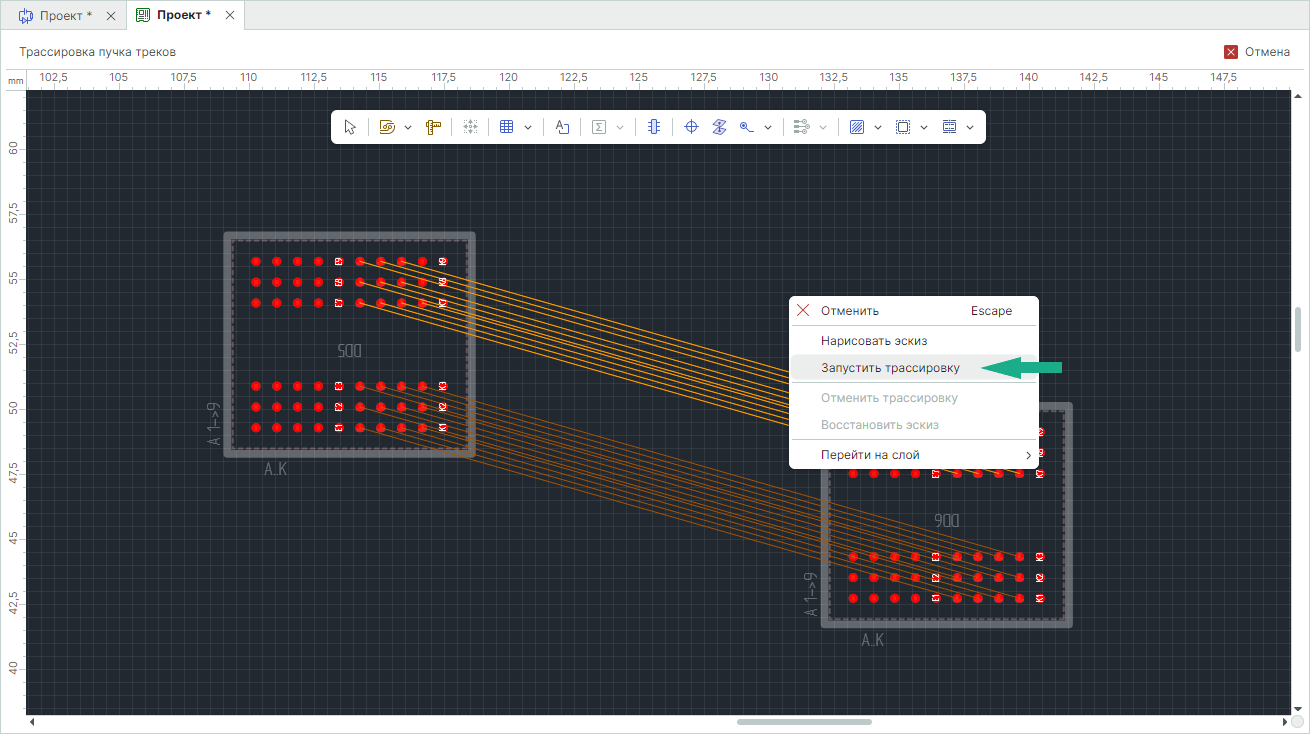Click the crosshair origin target icon
This screenshot has width=1310, height=734.
(x=690, y=127)
